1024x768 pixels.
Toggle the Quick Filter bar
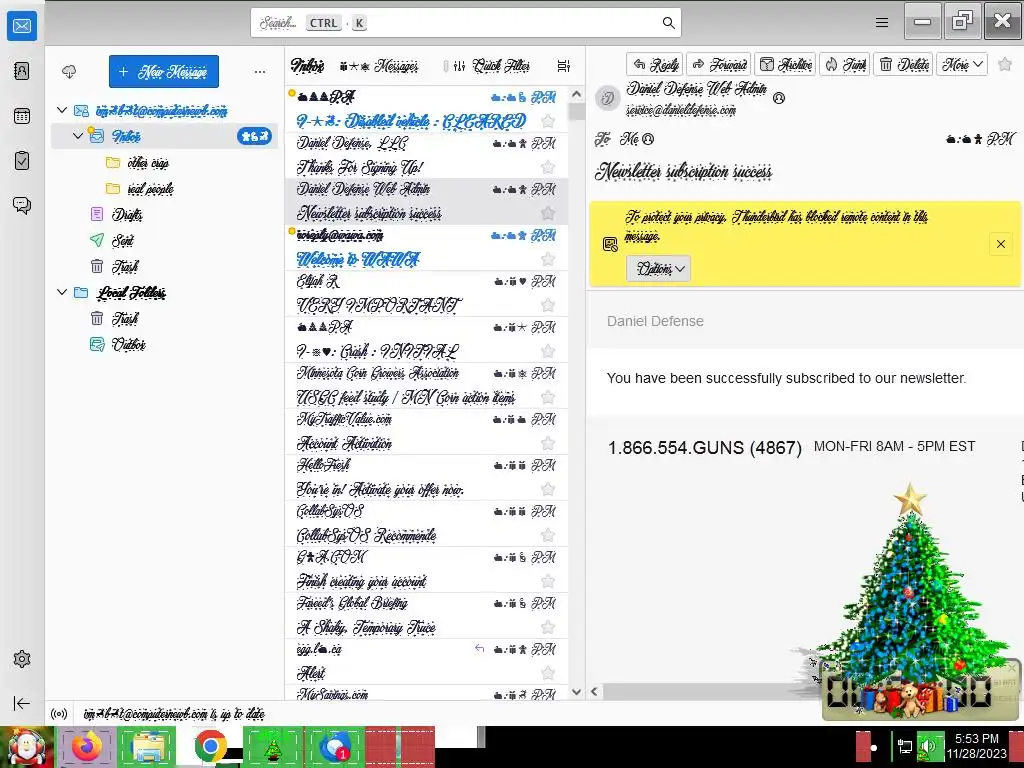coord(491,66)
